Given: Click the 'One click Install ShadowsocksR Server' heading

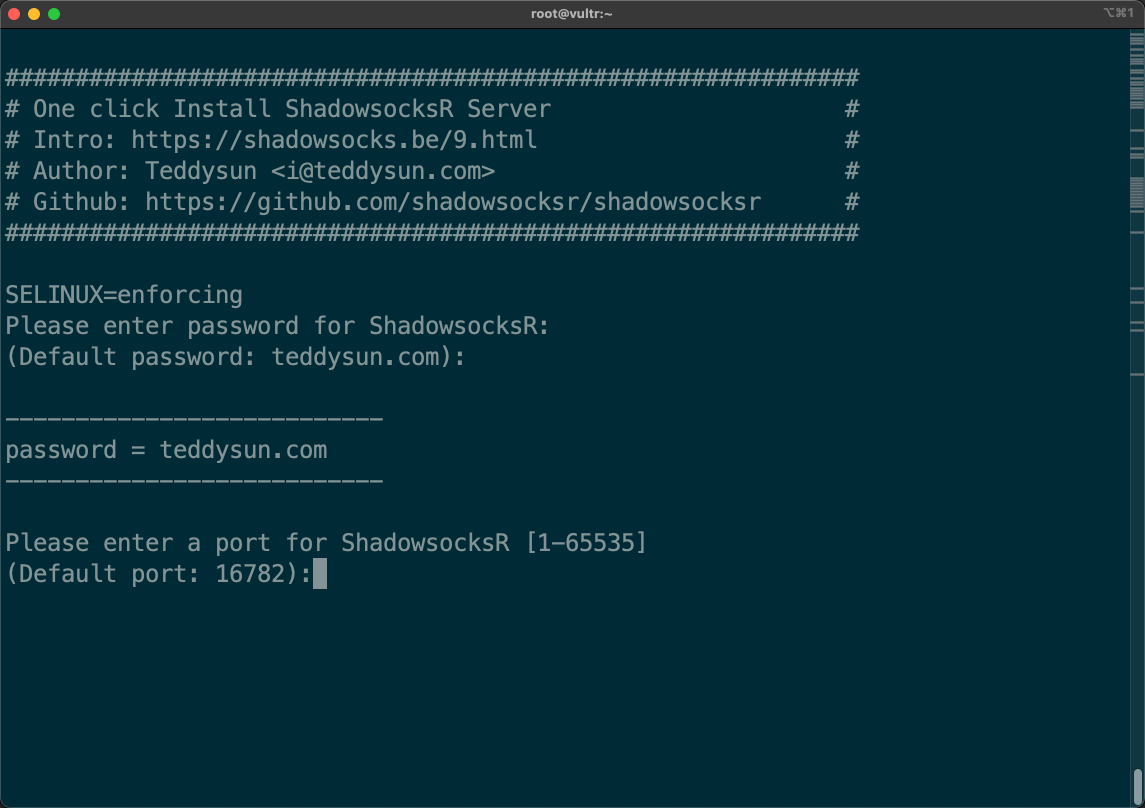Looking at the screenshot, I should coord(292,108).
